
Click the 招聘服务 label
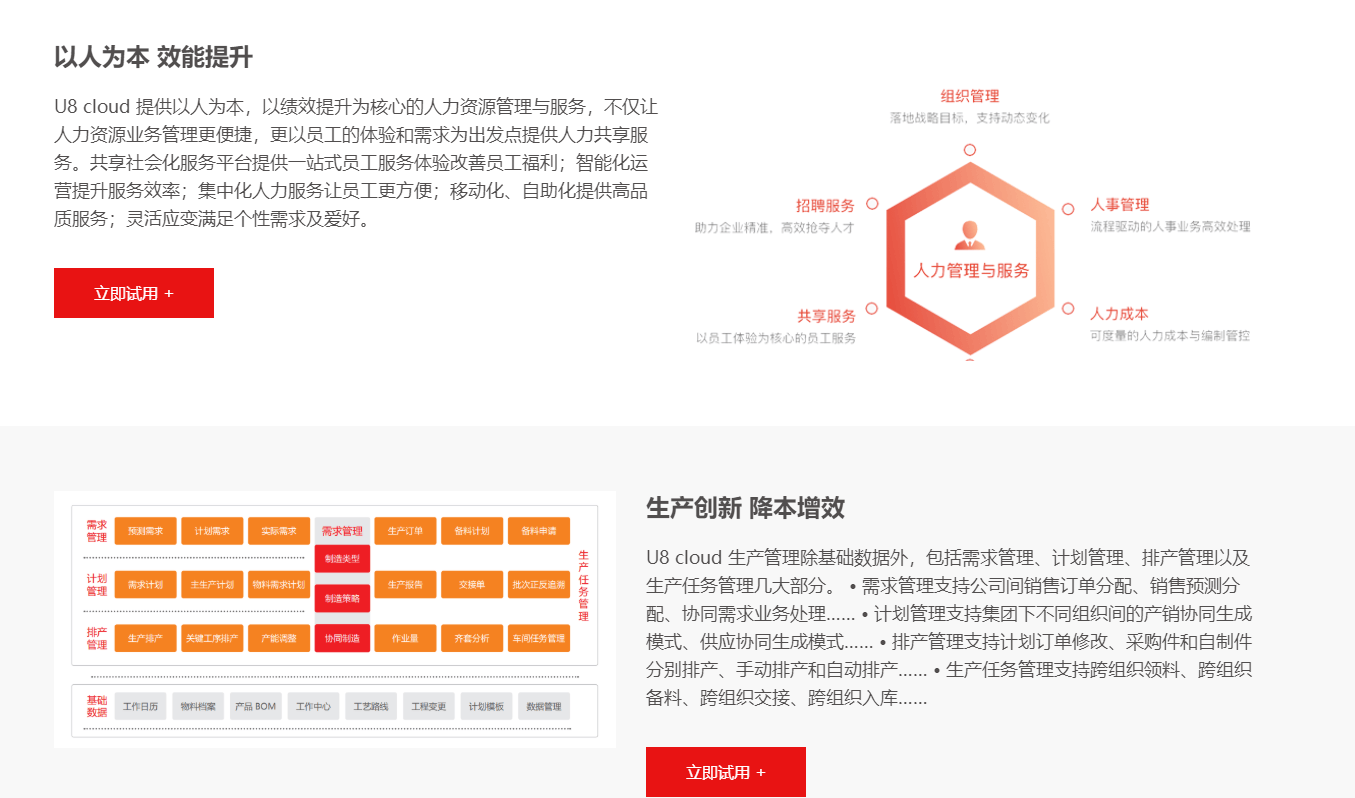[x=825, y=205]
